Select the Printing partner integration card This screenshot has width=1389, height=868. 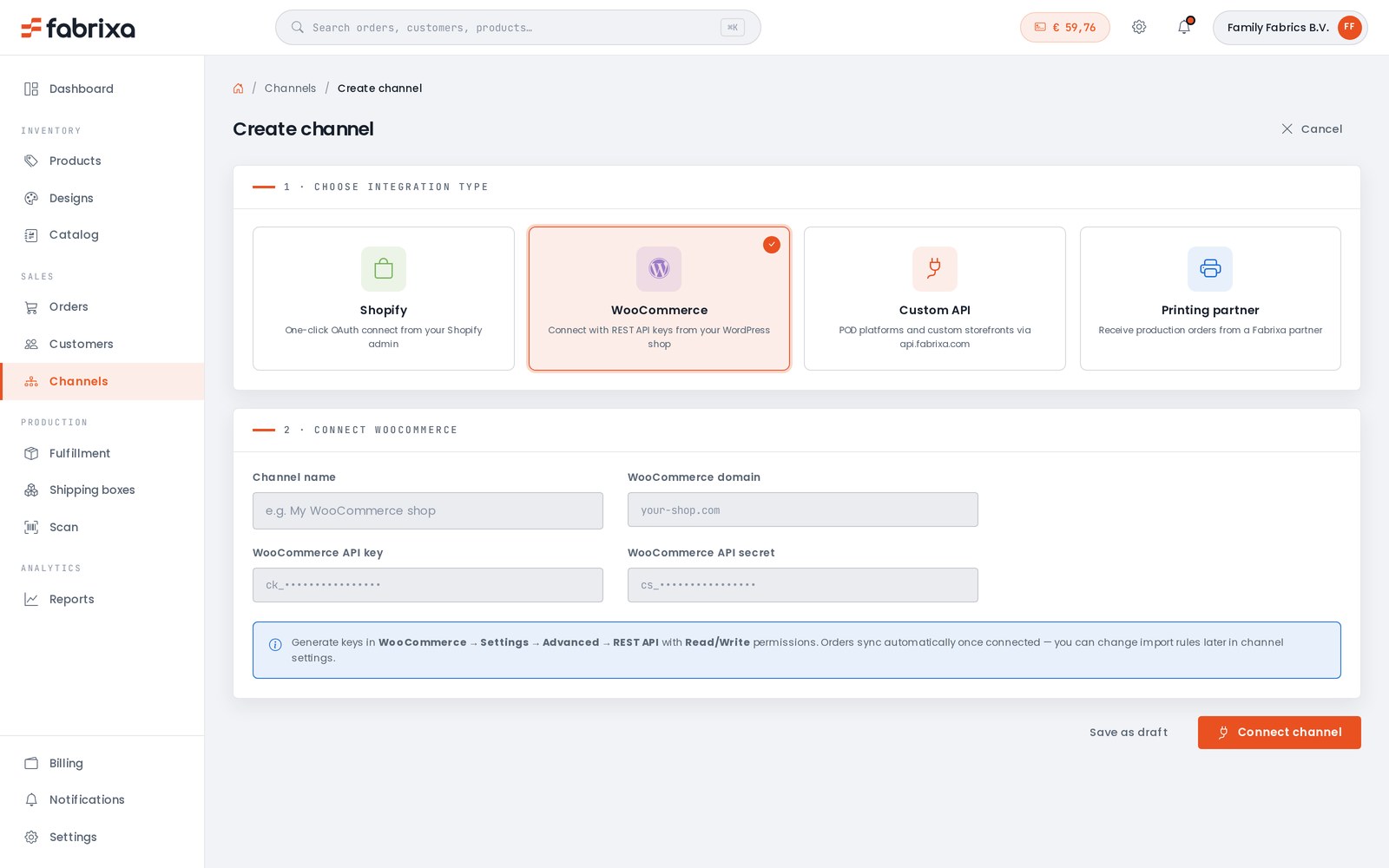pyautogui.click(x=1210, y=299)
